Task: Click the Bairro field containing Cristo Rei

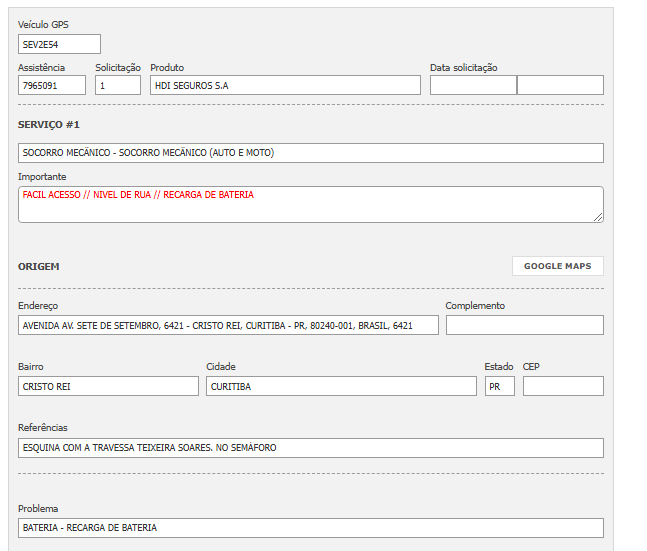Action: pyautogui.click(x=108, y=386)
